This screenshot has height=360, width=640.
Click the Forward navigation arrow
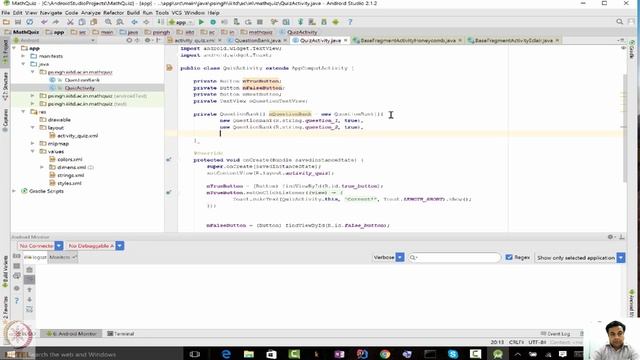146,22
